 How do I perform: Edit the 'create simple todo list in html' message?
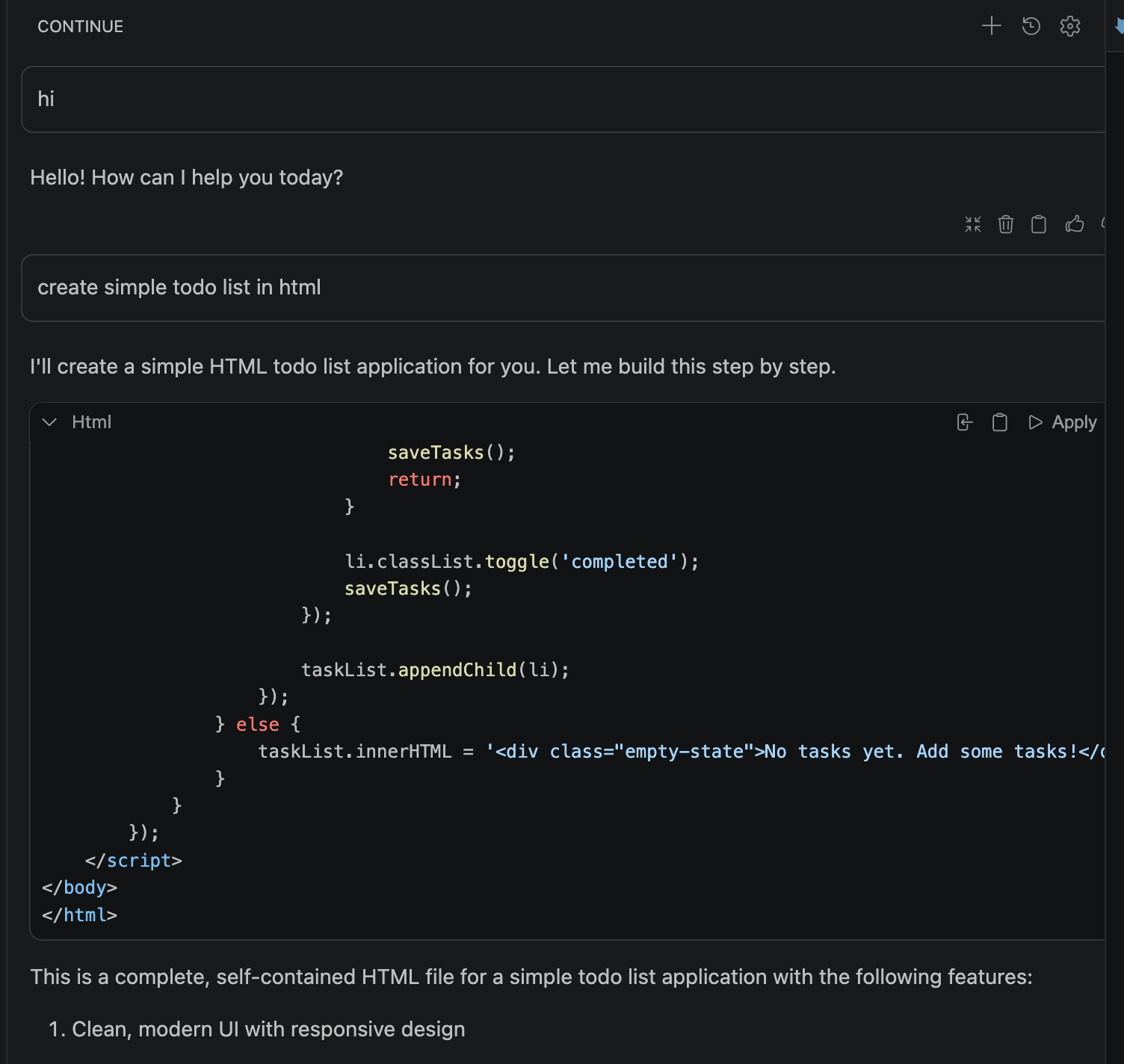click(563, 288)
